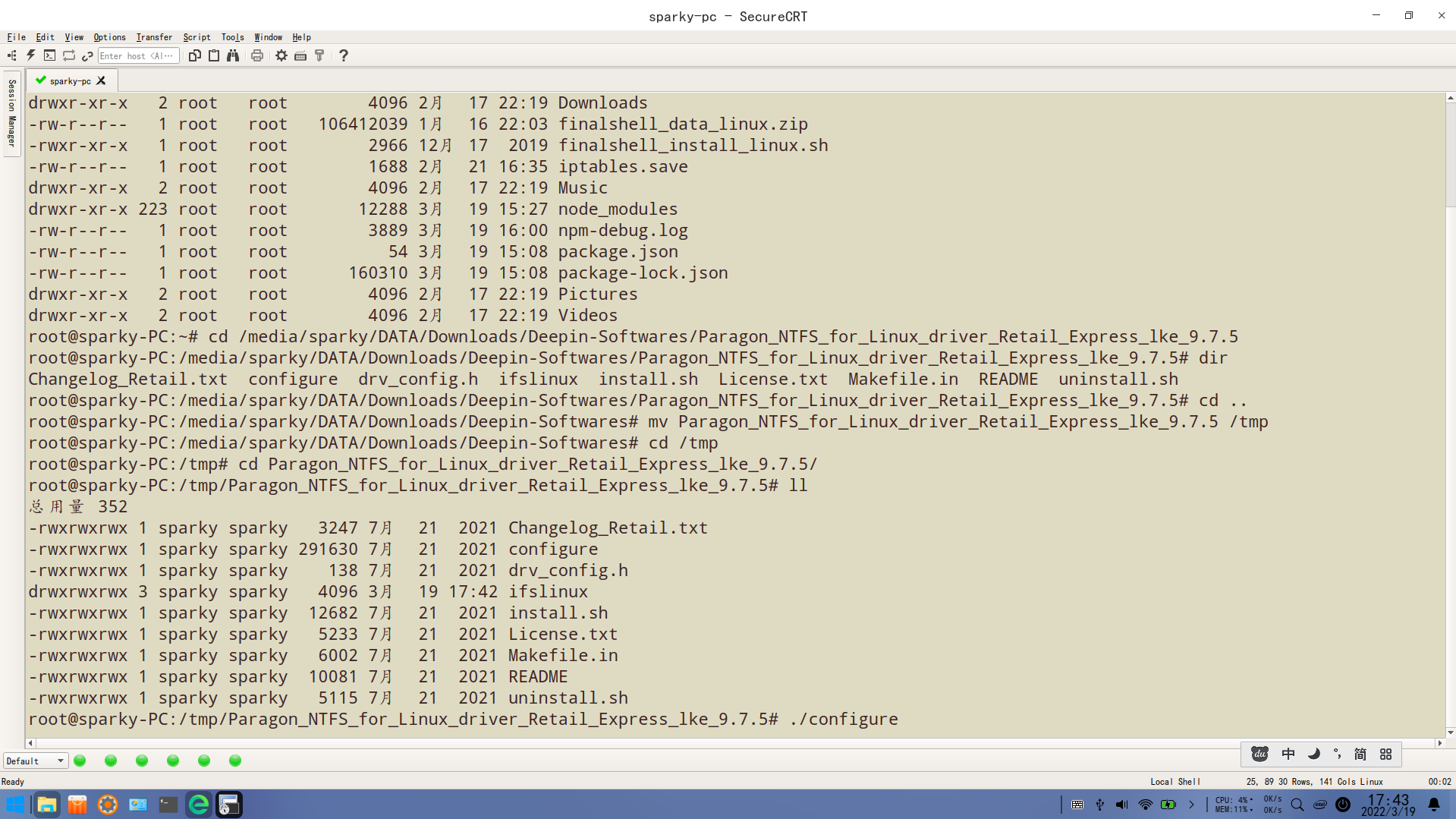The image size is (1456, 819).
Task: Click the fourth green button bar dot
Action: tap(173, 761)
